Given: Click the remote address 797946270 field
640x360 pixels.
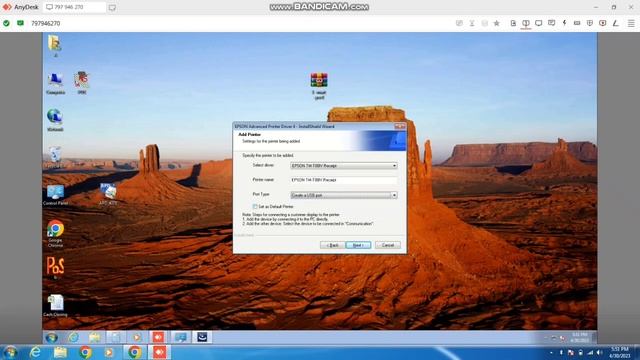Looking at the screenshot, I should [x=46, y=23].
